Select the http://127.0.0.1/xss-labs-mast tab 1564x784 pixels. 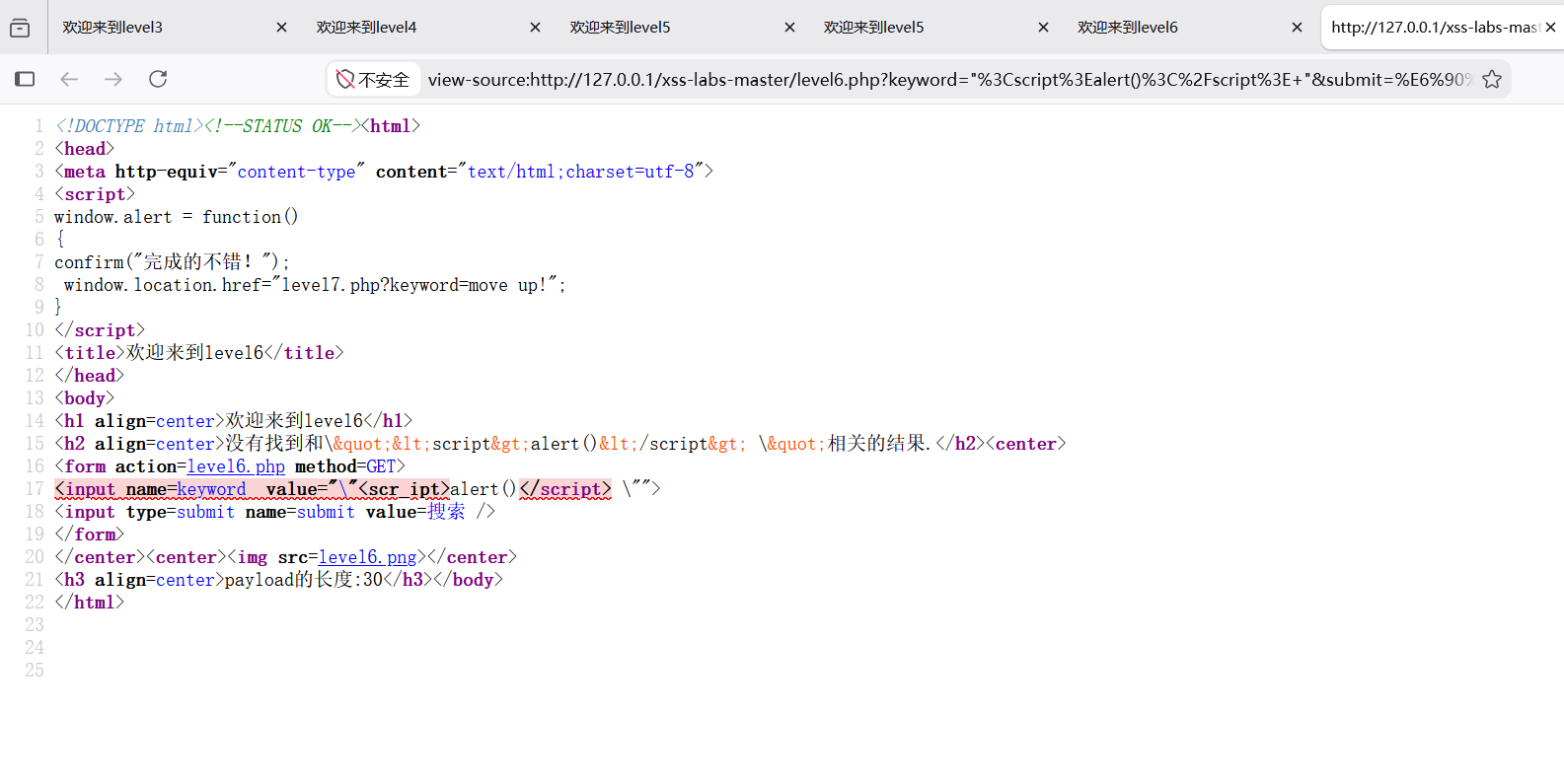pyautogui.click(x=1433, y=28)
